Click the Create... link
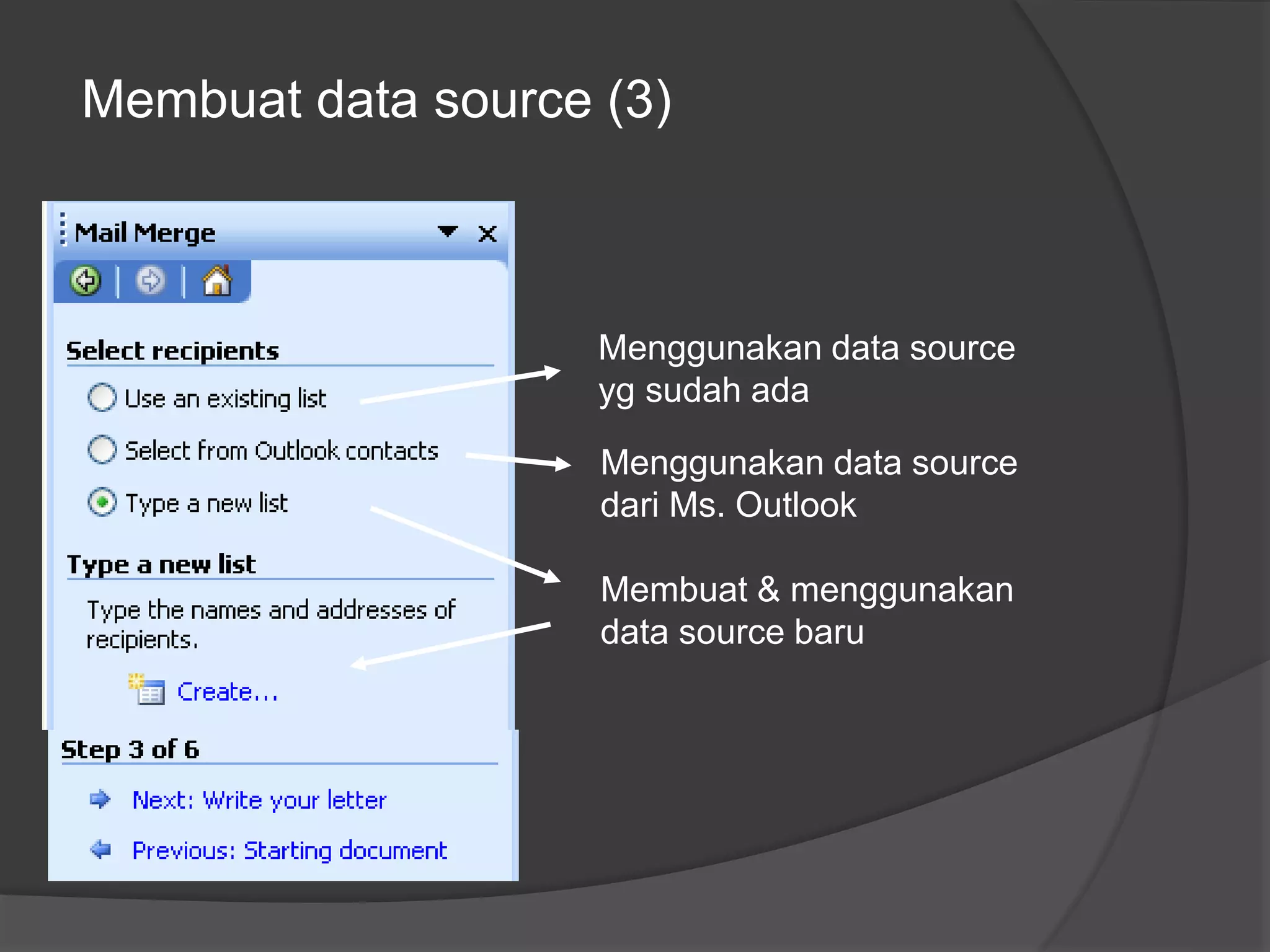Image resolution: width=1270 pixels, height=952 pixels. click(228, 692)
